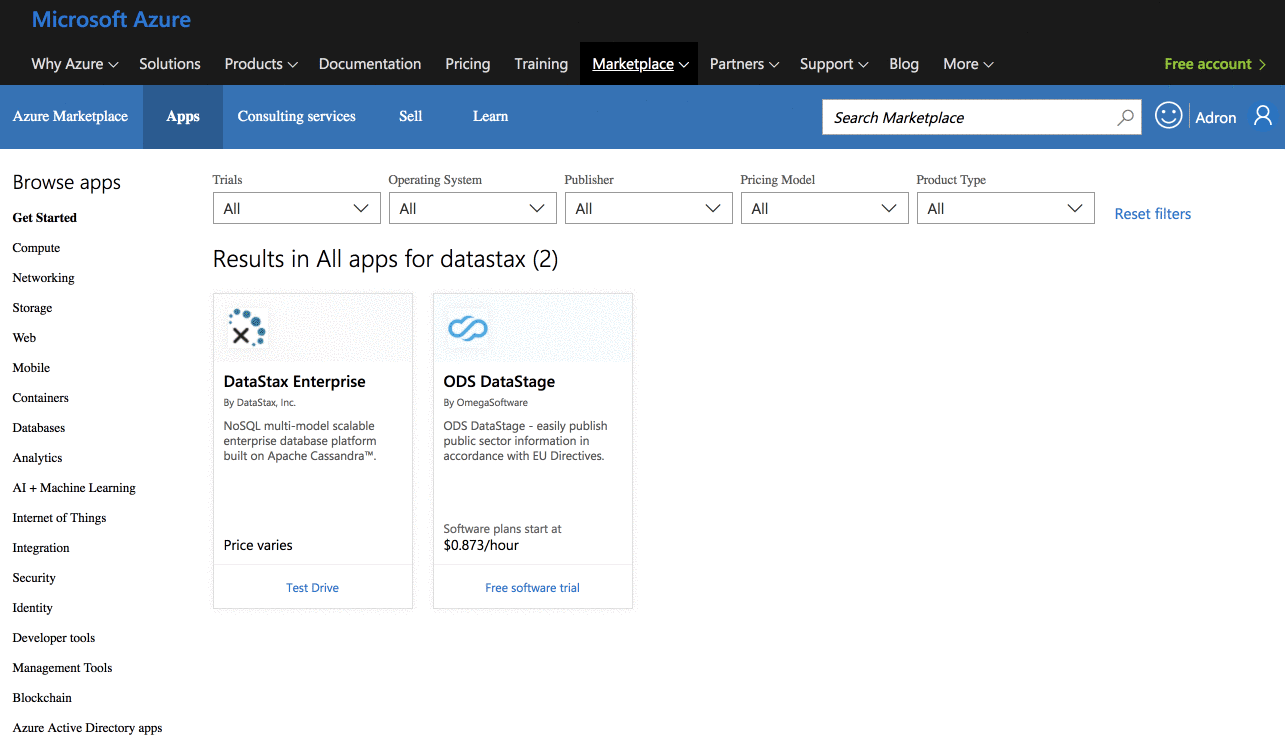Click the user profile avatar icon

1263,116
